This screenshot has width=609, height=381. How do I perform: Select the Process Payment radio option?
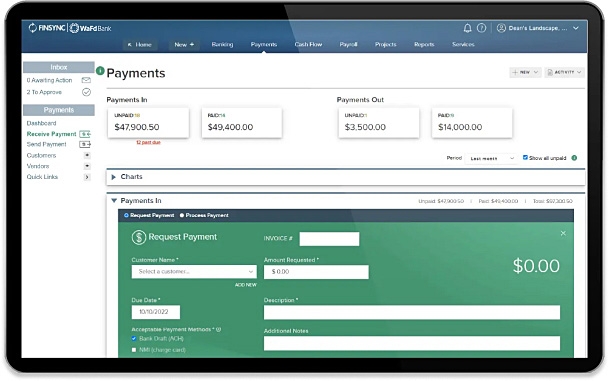click(x=182, y=215)
